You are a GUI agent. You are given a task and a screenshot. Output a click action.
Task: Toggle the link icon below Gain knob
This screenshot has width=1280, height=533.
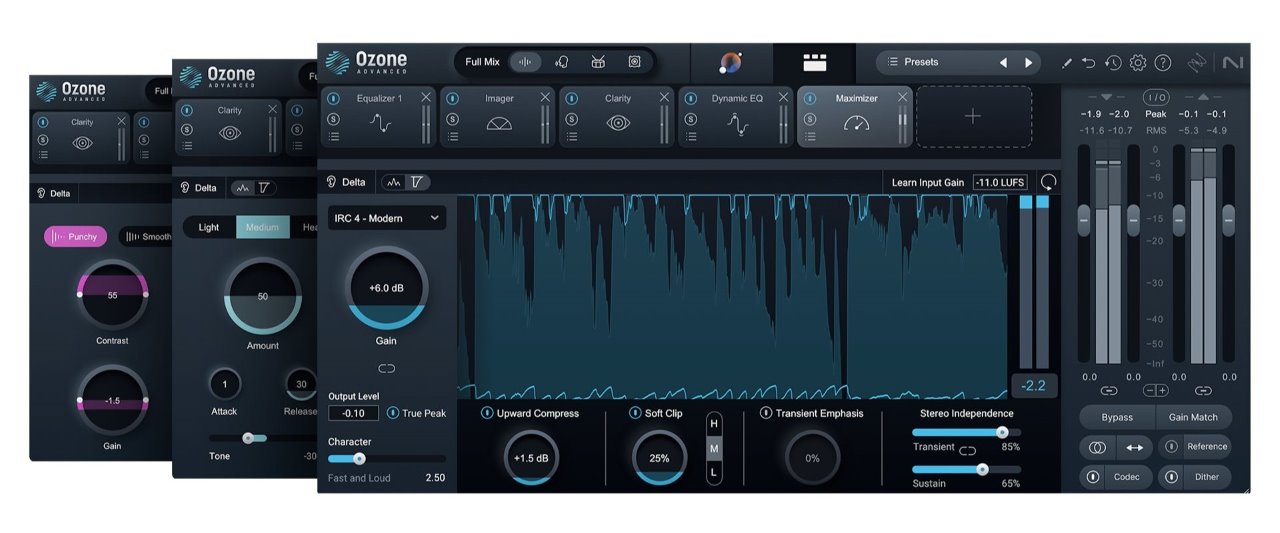click(x=386, y=369)
